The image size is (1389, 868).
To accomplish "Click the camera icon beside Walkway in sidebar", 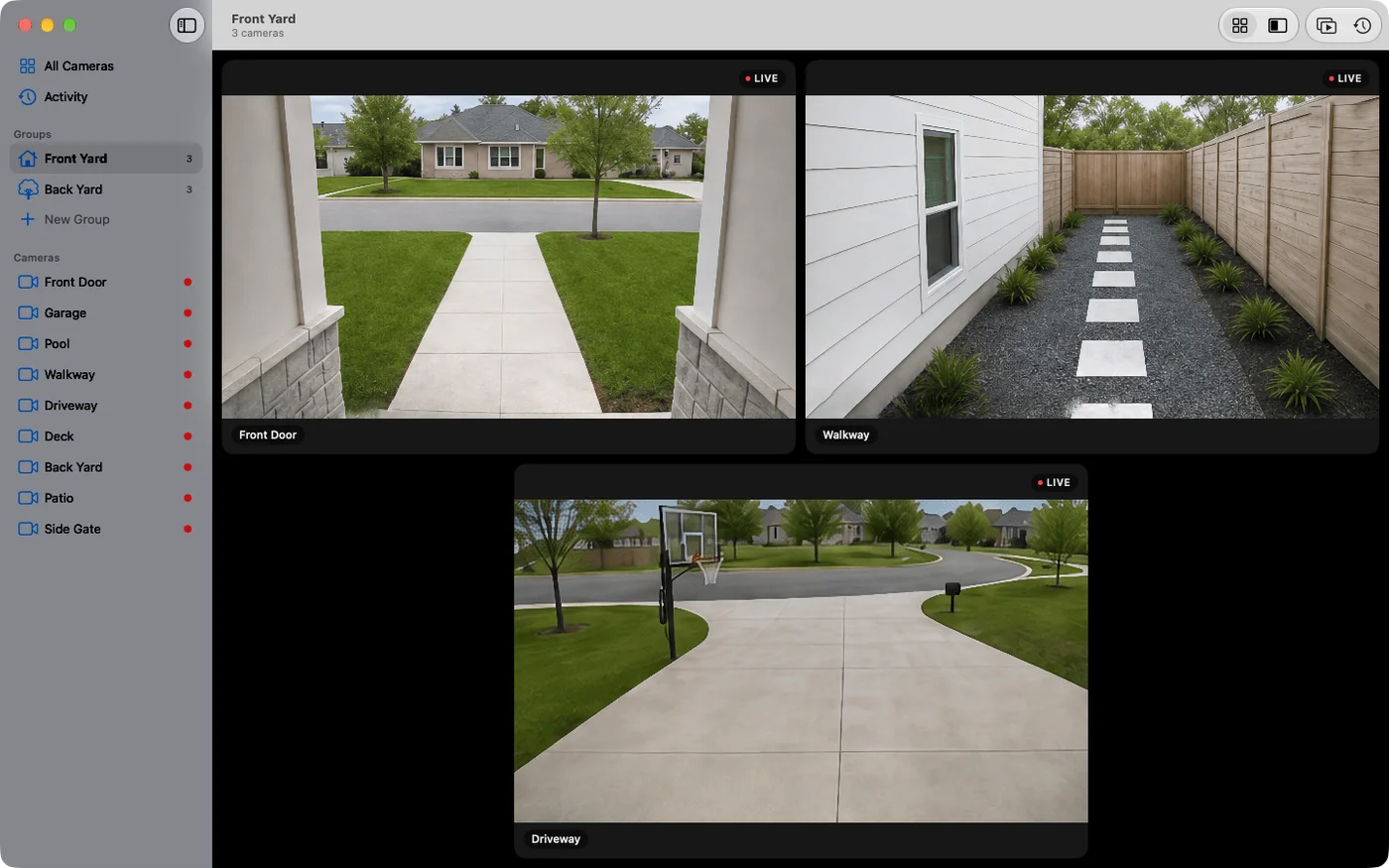I will (x=28, y=374).
